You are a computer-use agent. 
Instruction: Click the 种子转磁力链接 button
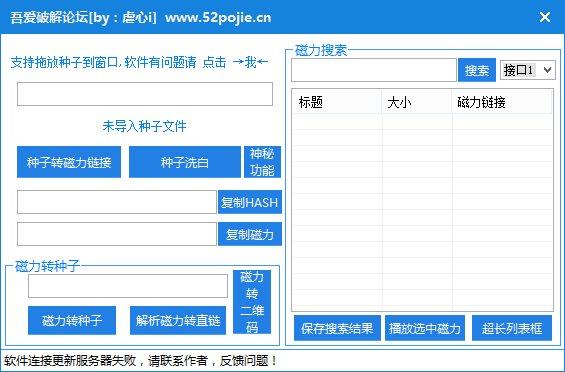click(x=69, y=162)
